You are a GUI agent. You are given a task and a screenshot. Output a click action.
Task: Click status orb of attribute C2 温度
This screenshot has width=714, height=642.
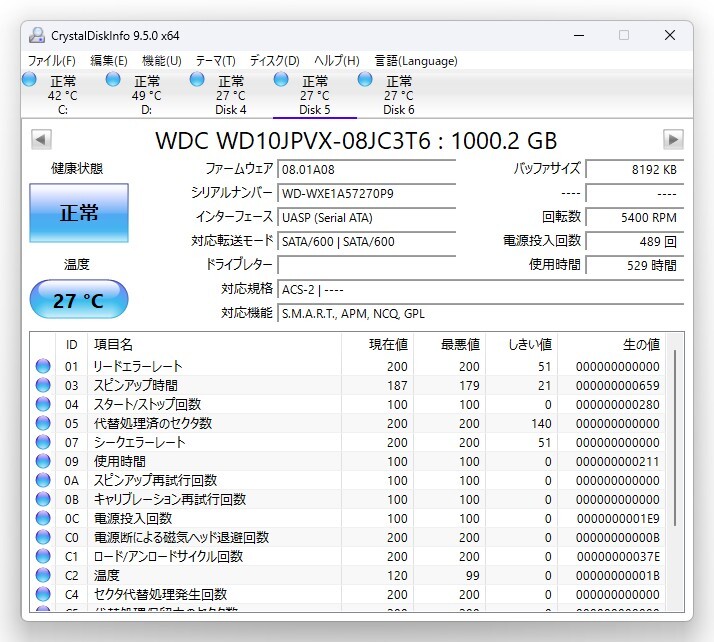click(43, 575)
